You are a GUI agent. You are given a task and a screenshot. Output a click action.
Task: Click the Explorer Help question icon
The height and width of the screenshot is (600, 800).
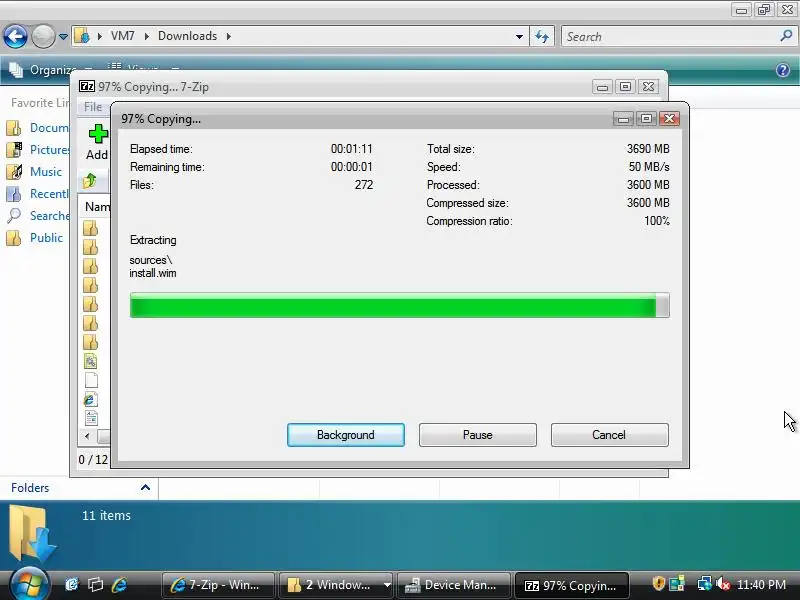point(783,70)
